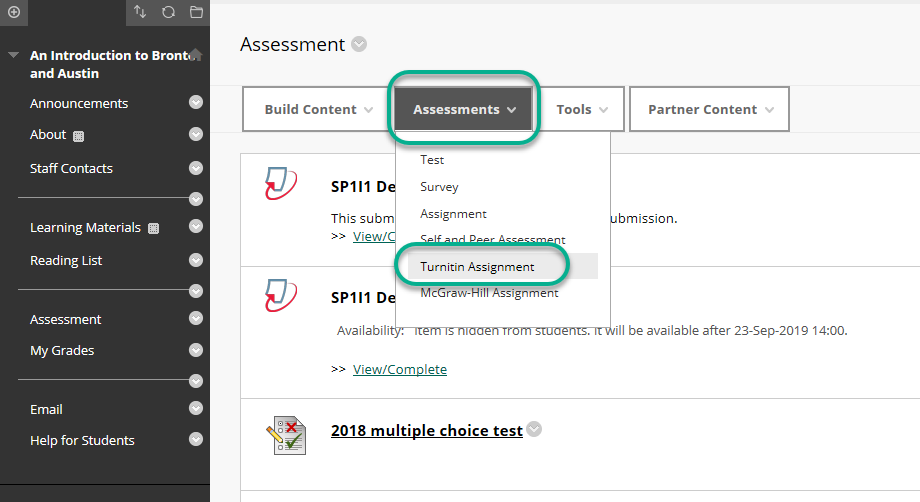Image resolution: width=920 pixels, height=502 pixels.
Task: Select Self and Peer Assessment option
Action: (x=492, y=239)
